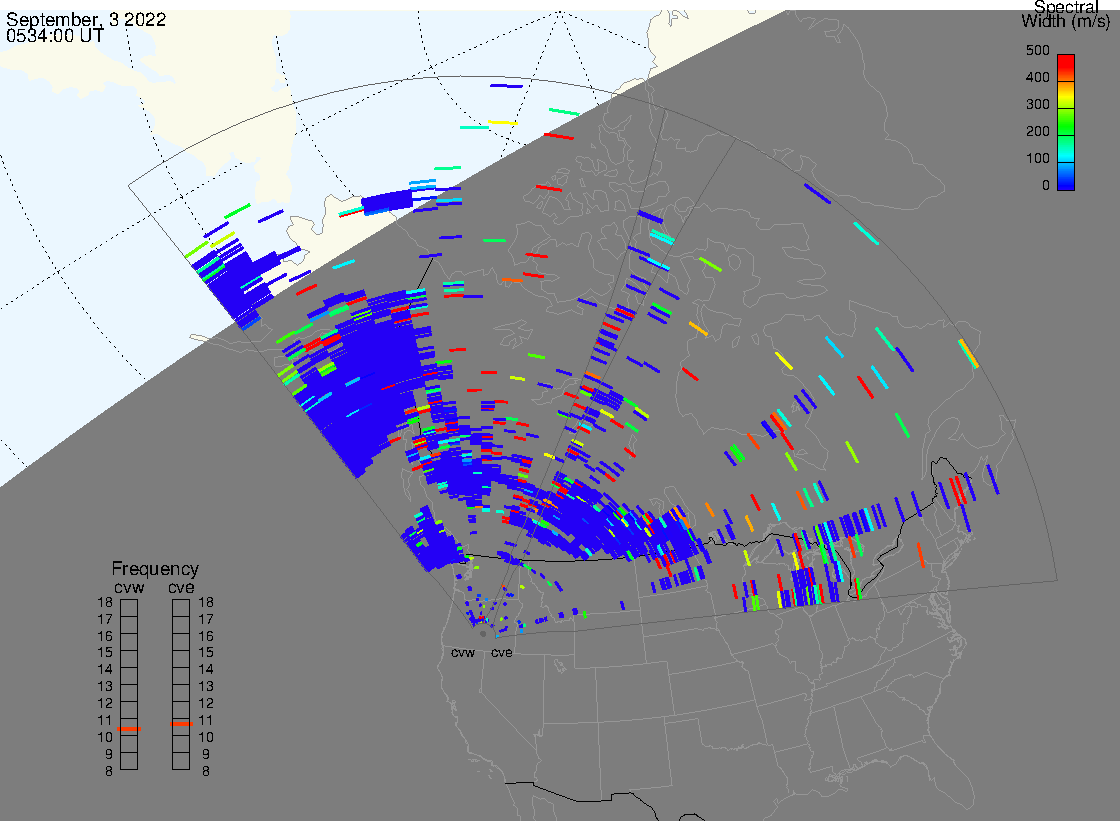Click the 8 label beside cve frequency bar
Image resolution: width=1120 pixels, height=821 pixels.
pyautogui.click(x=206, y=772)
